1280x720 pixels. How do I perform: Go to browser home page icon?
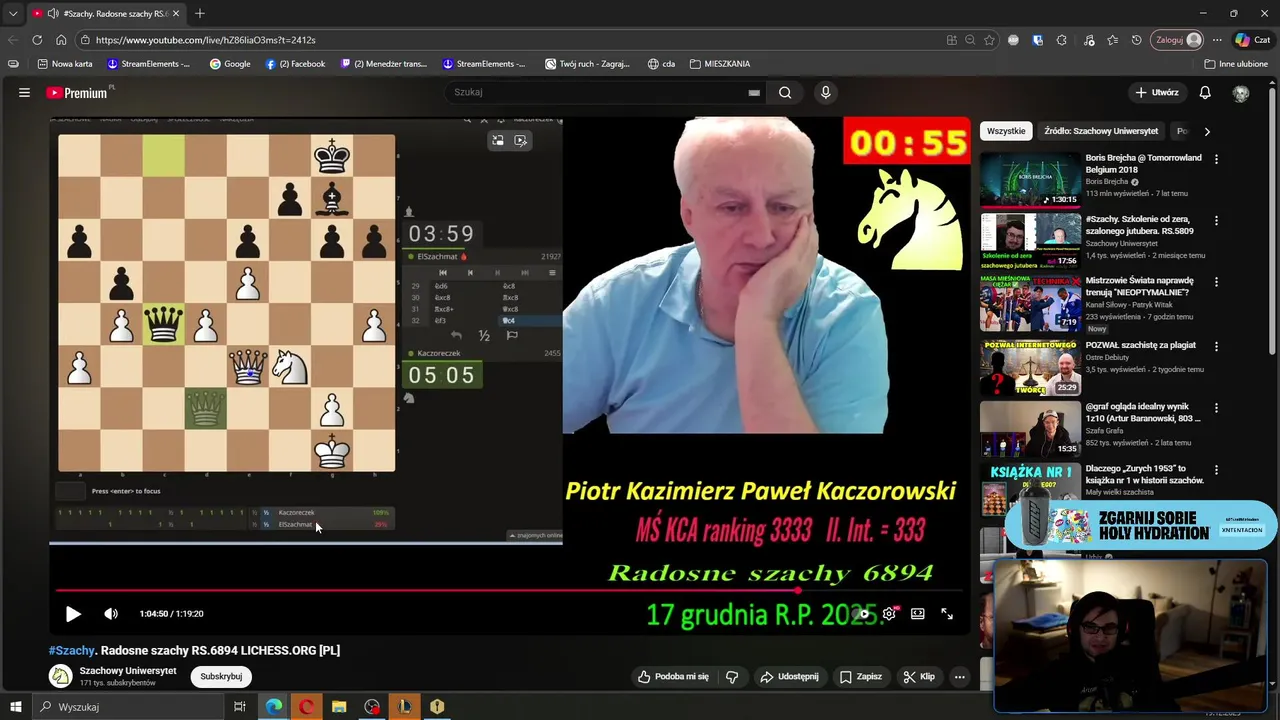point(61,40)
